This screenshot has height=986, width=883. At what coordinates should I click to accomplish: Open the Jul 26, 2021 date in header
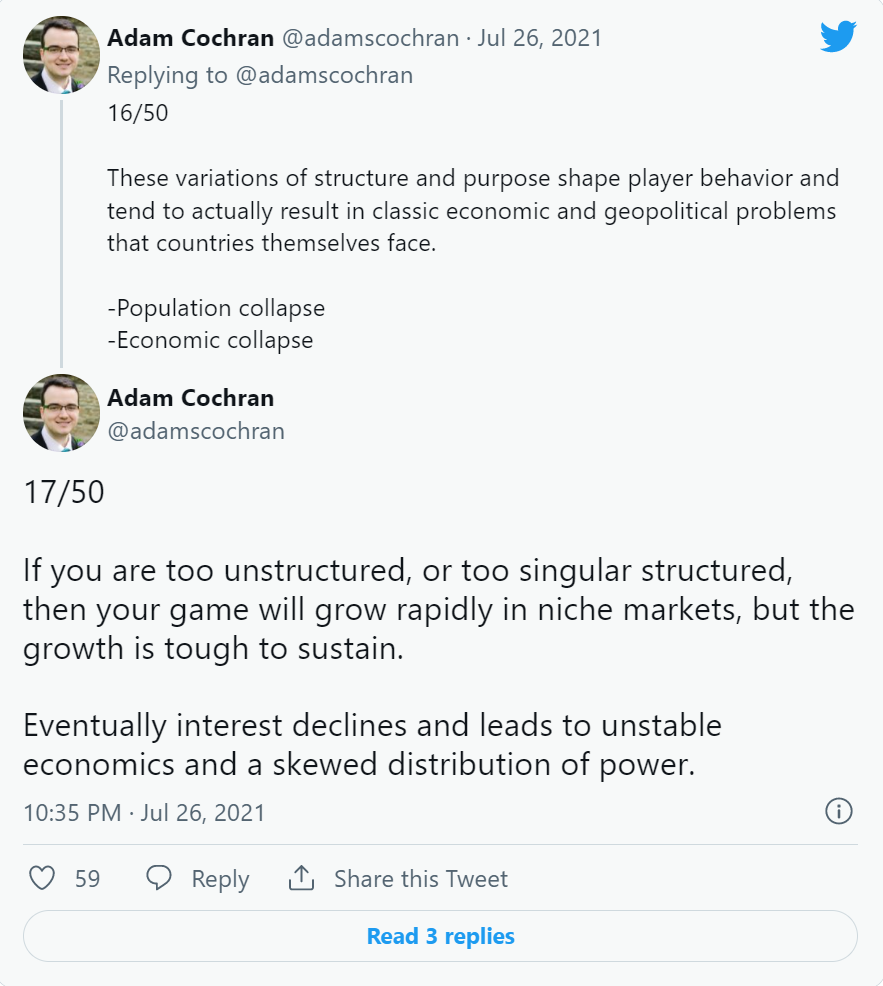(x=540, y=39)
